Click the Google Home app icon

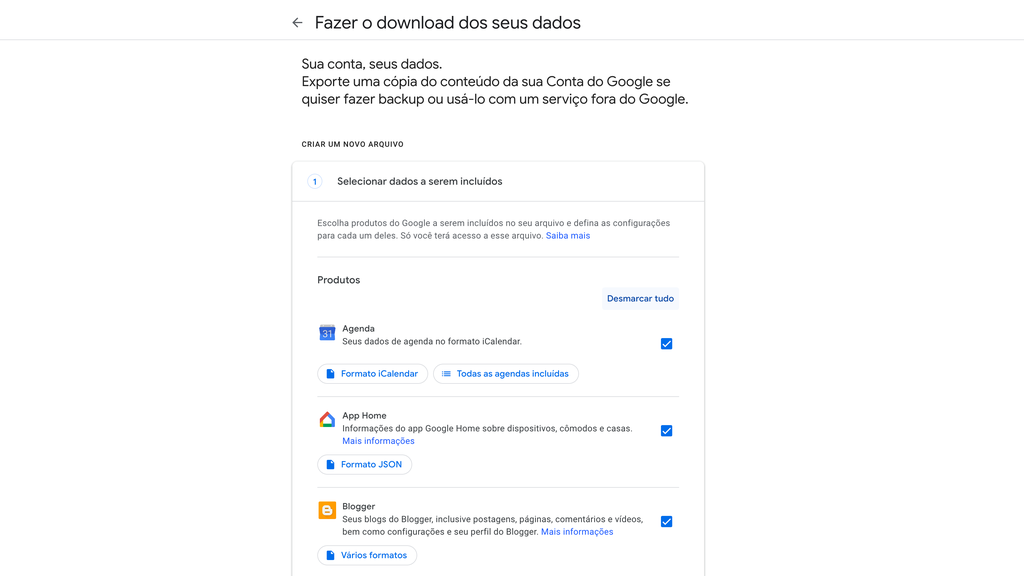(327, 419)
